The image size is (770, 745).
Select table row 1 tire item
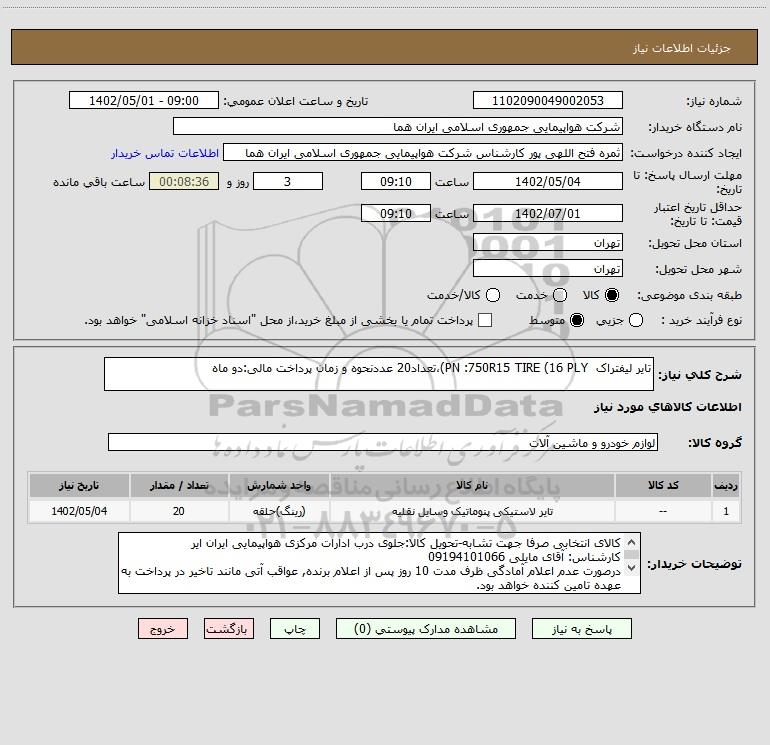(x=385, y=511)
